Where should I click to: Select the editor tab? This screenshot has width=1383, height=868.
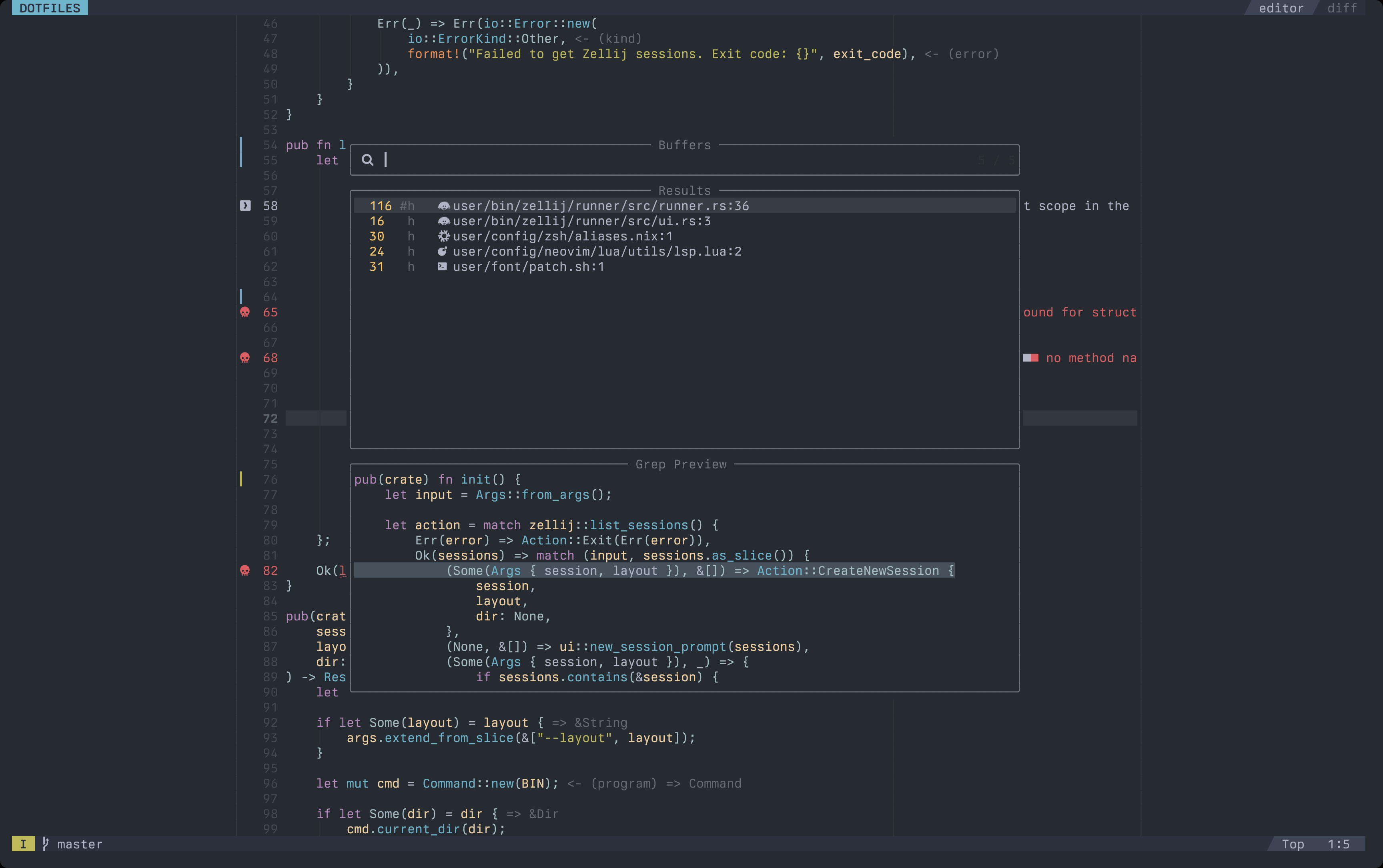pos(1281,8)
